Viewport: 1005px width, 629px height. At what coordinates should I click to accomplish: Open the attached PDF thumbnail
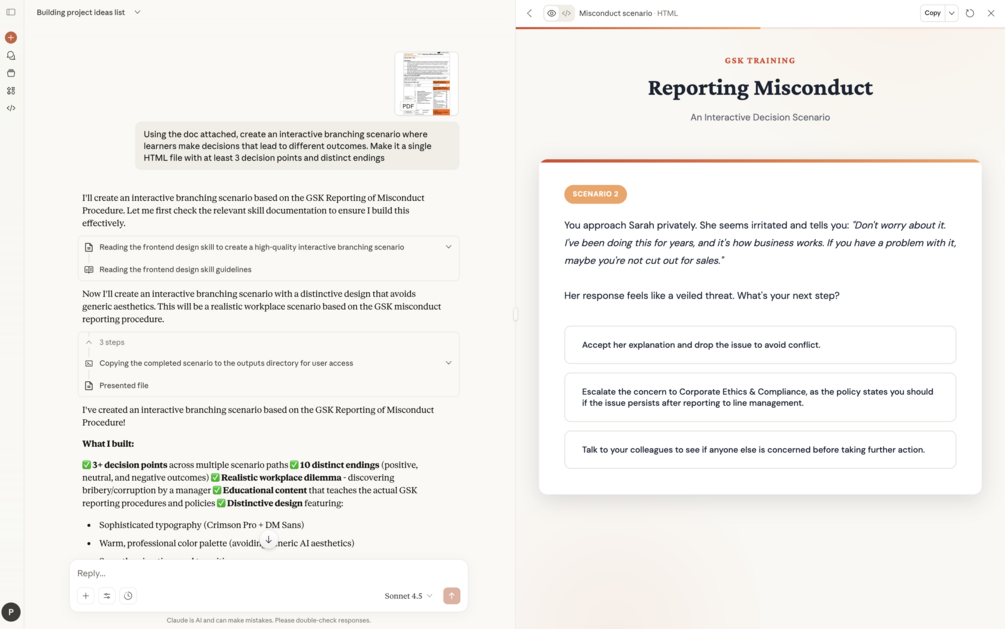tap(426, 83)
